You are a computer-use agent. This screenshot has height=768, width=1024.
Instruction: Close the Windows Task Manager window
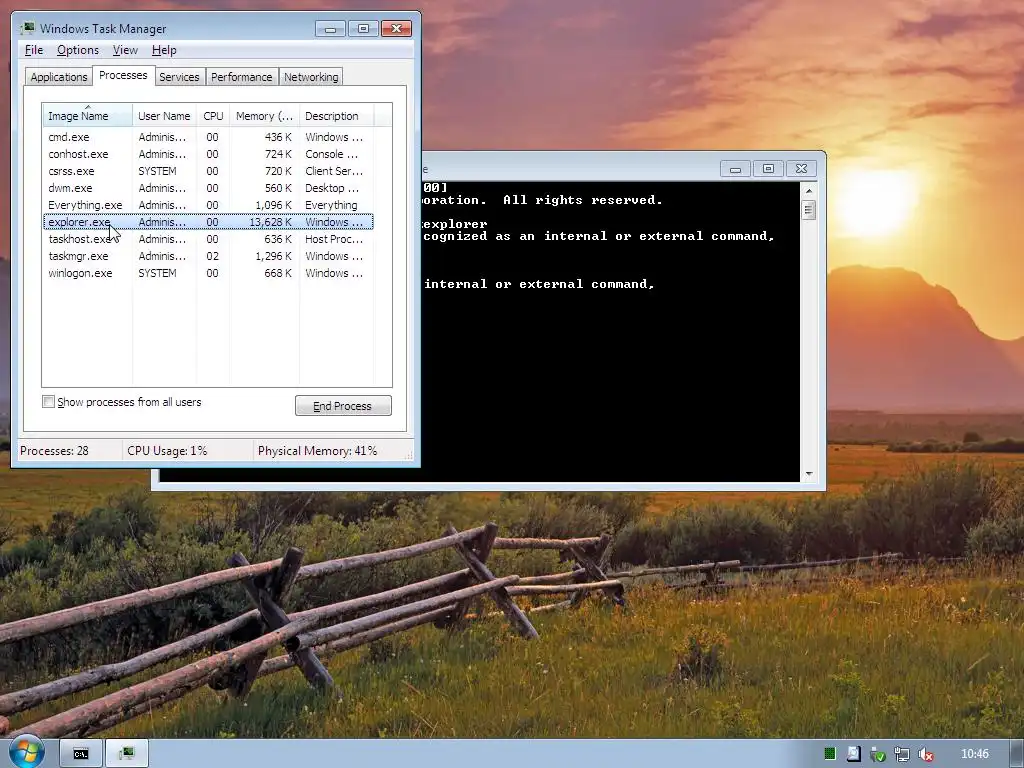396,28
